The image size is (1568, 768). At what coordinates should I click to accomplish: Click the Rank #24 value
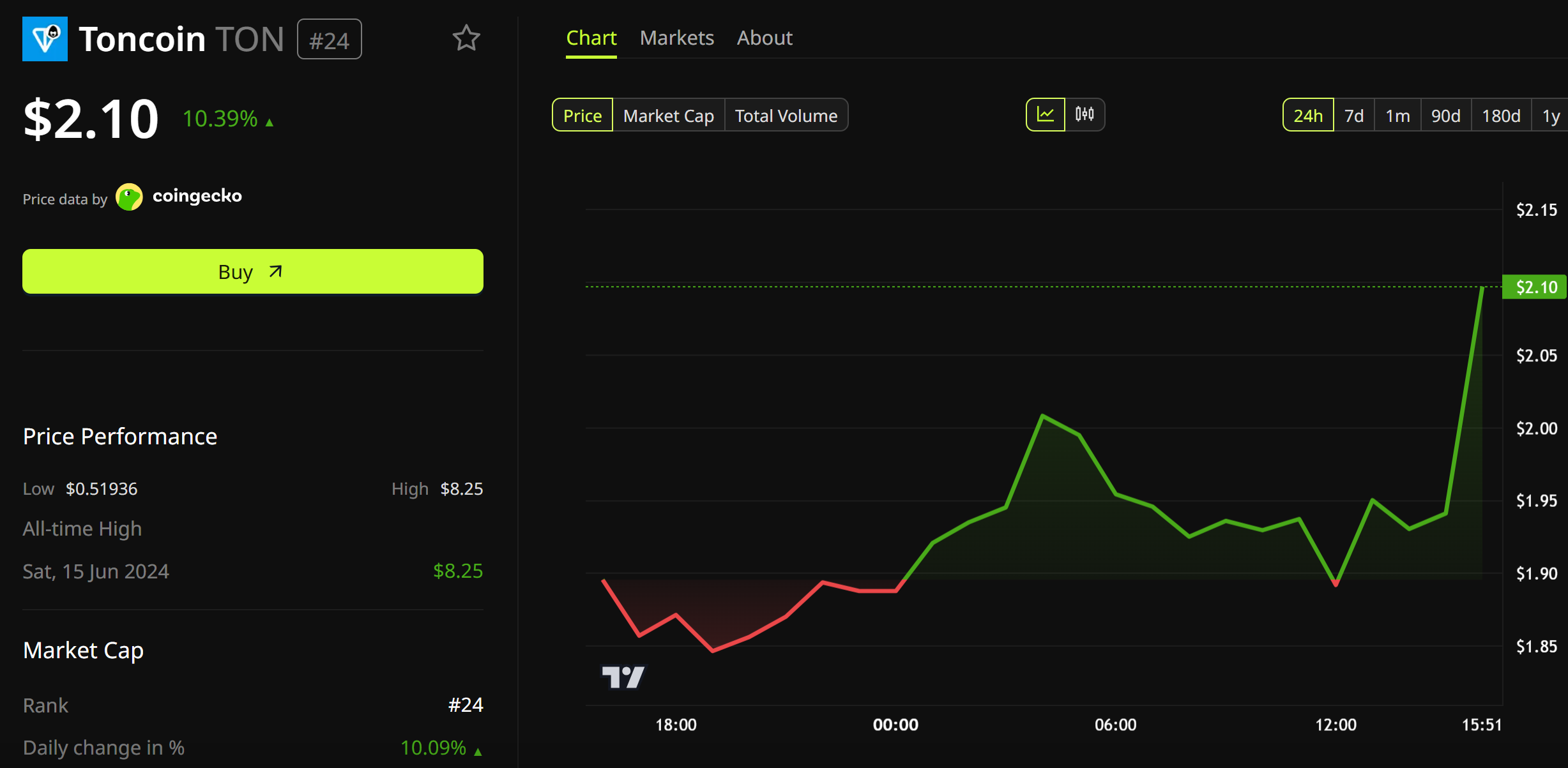click(466, 705)
